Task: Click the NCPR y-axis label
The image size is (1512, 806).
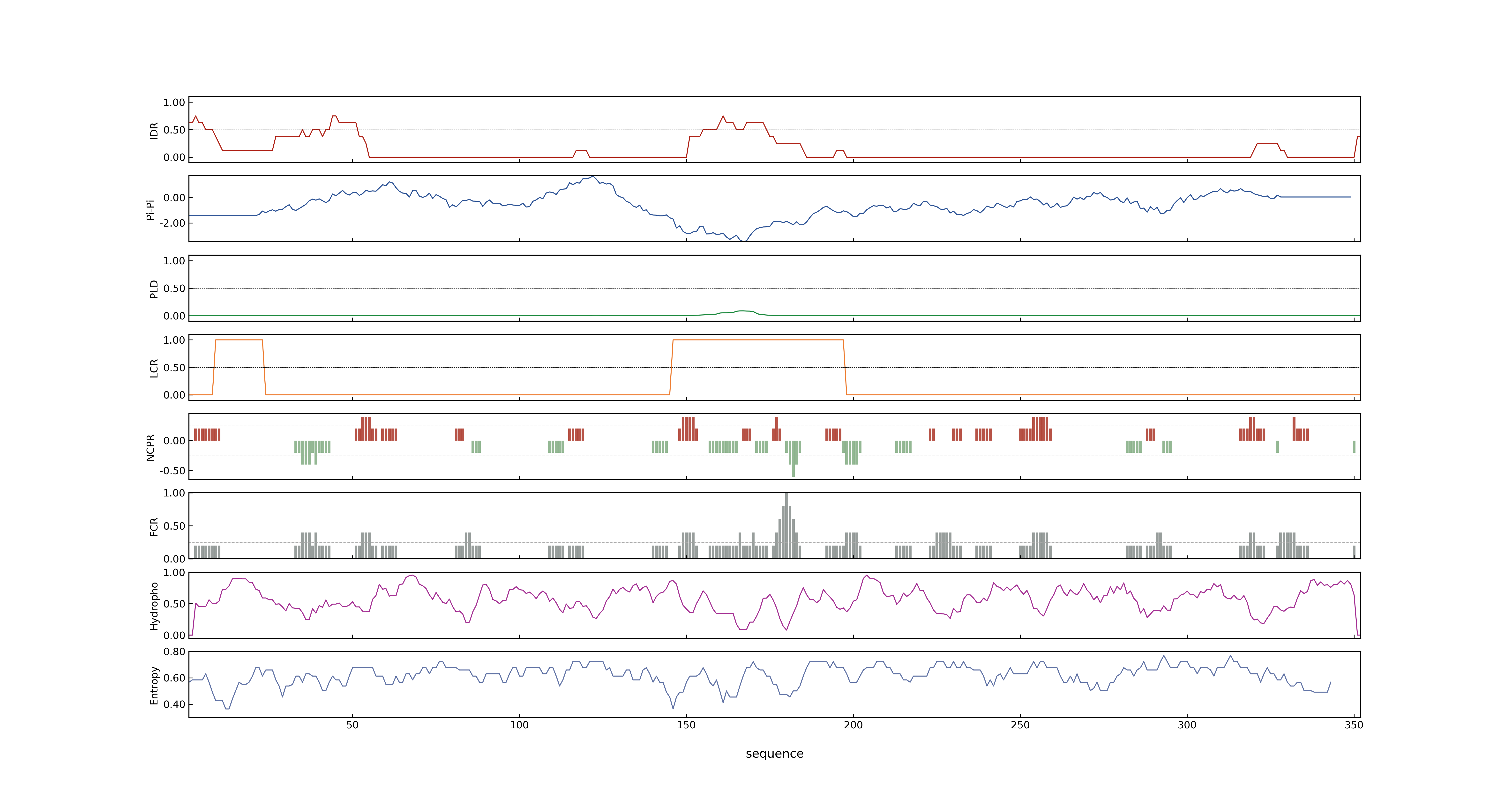Action: [150, 448]
